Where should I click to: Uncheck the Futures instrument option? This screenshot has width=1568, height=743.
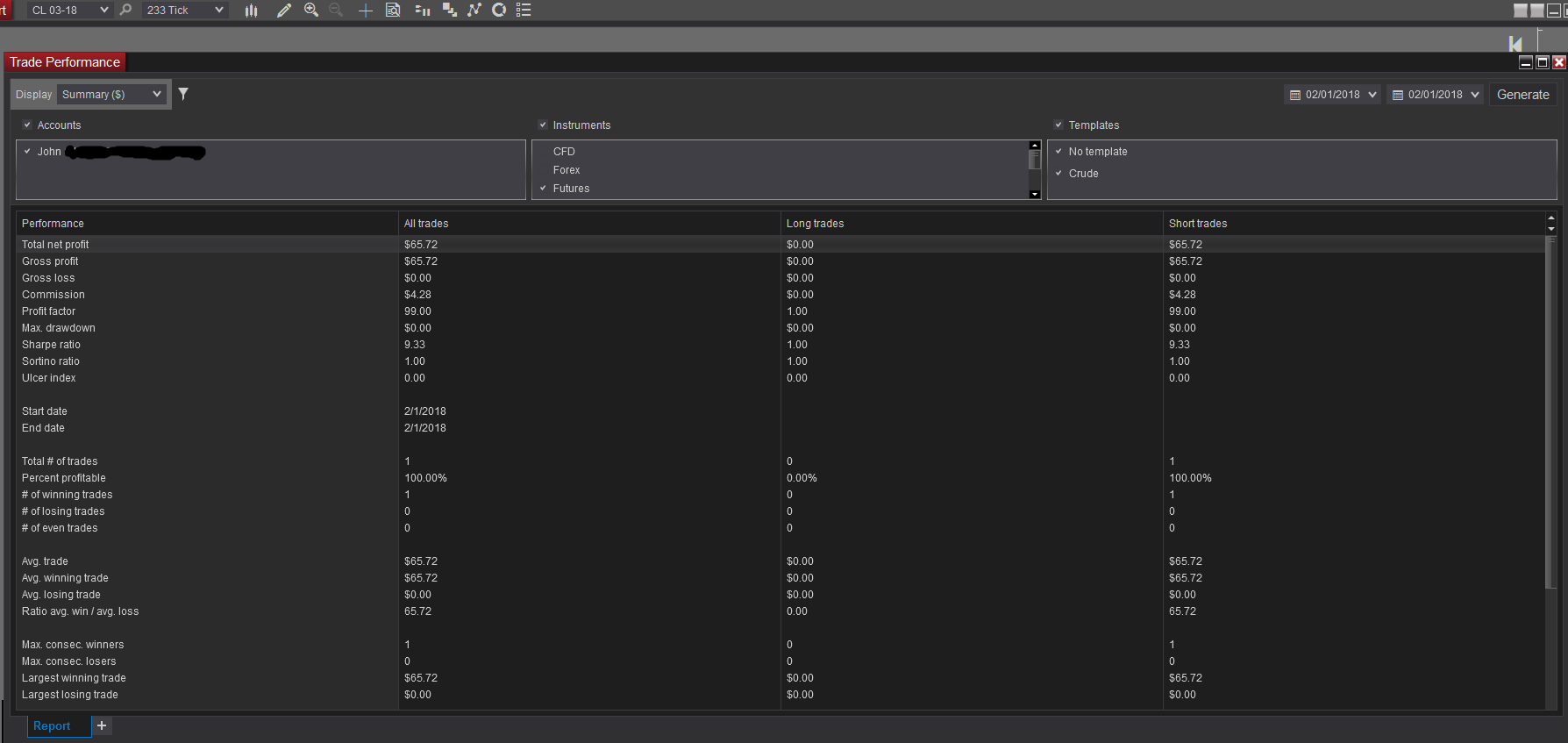tap(543, 188)
